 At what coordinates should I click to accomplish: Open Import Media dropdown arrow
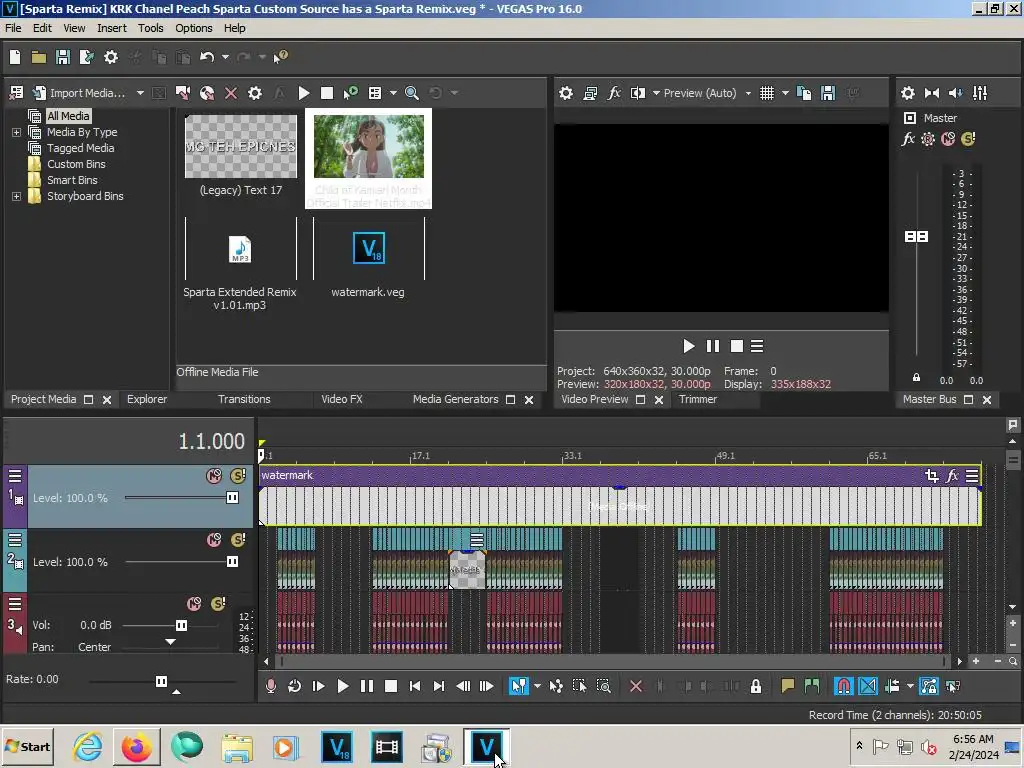click(x=140, y=93)
